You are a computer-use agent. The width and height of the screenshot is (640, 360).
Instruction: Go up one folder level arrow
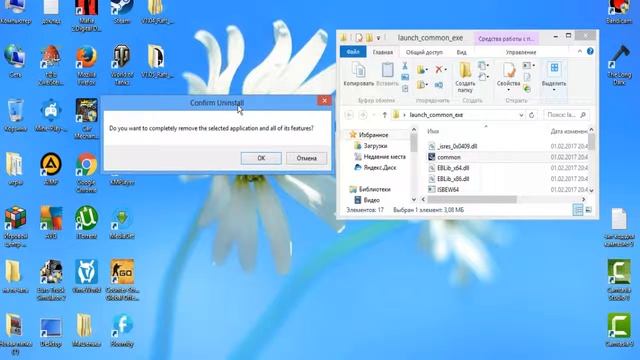[384, 115]
